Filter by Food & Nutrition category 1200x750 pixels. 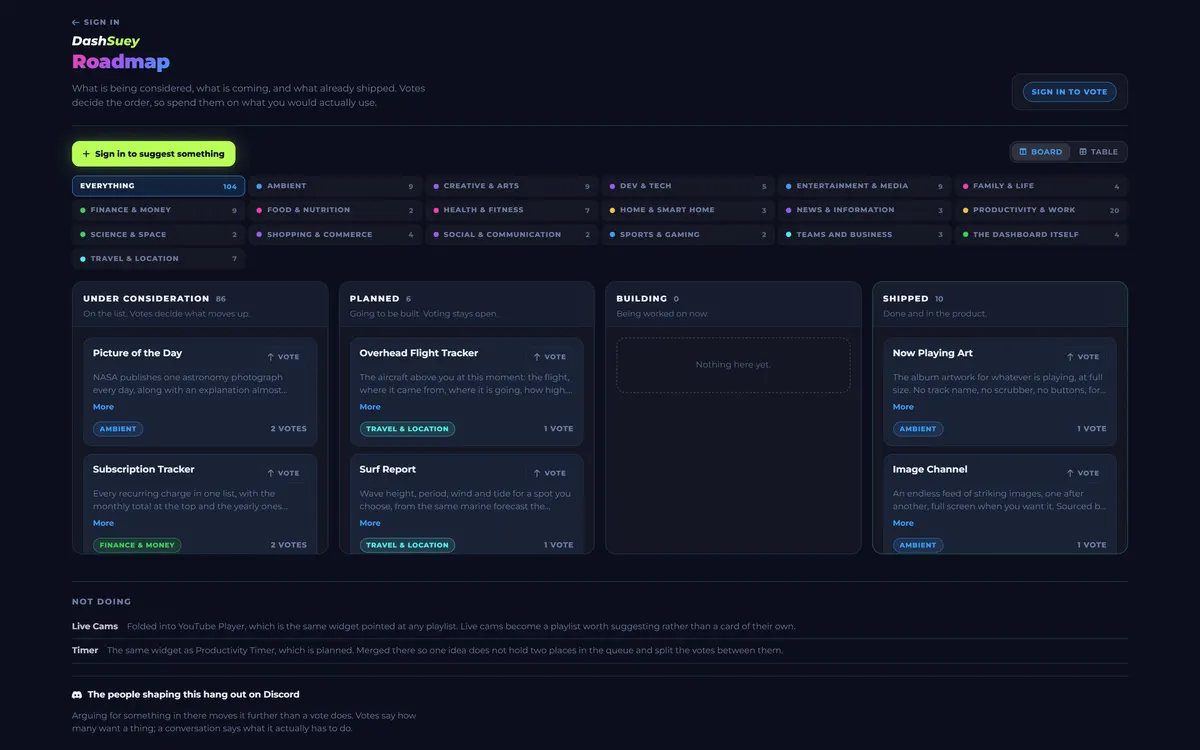[x=334, y=210]
